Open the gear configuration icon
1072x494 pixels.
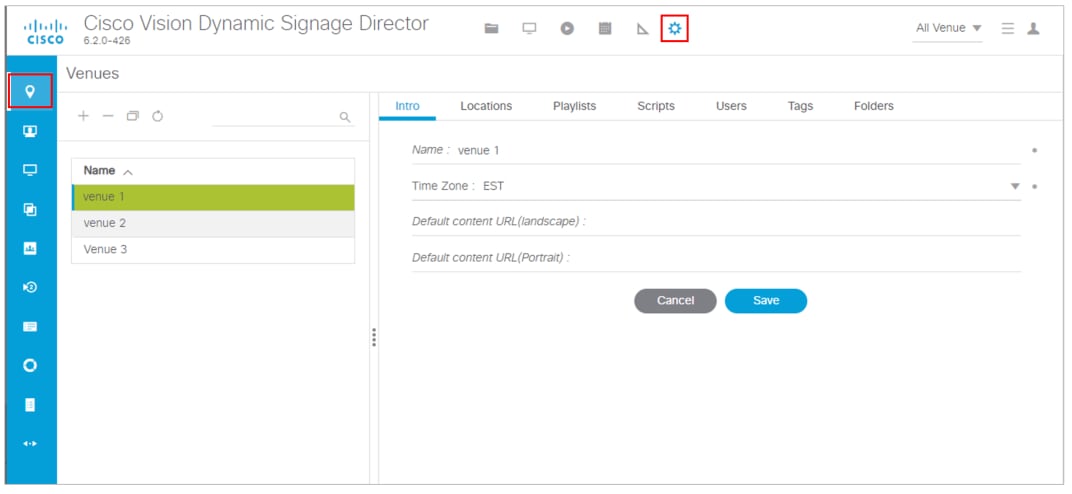[x=675, y=28]
